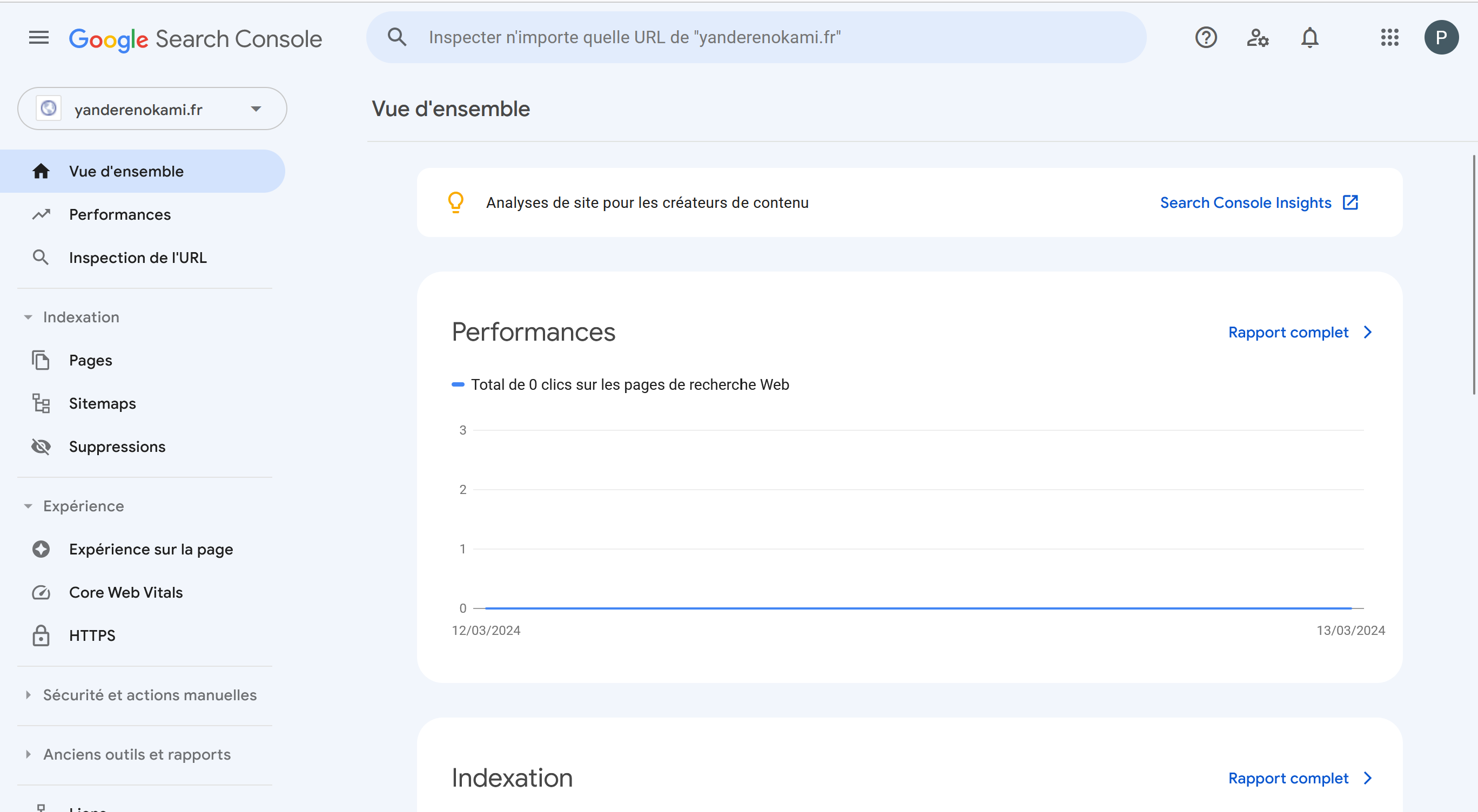This screenshot has width=1478, height=812.
Task: Click 'Analyses de site pour les créateurs' text
Action: pos(647,202)
